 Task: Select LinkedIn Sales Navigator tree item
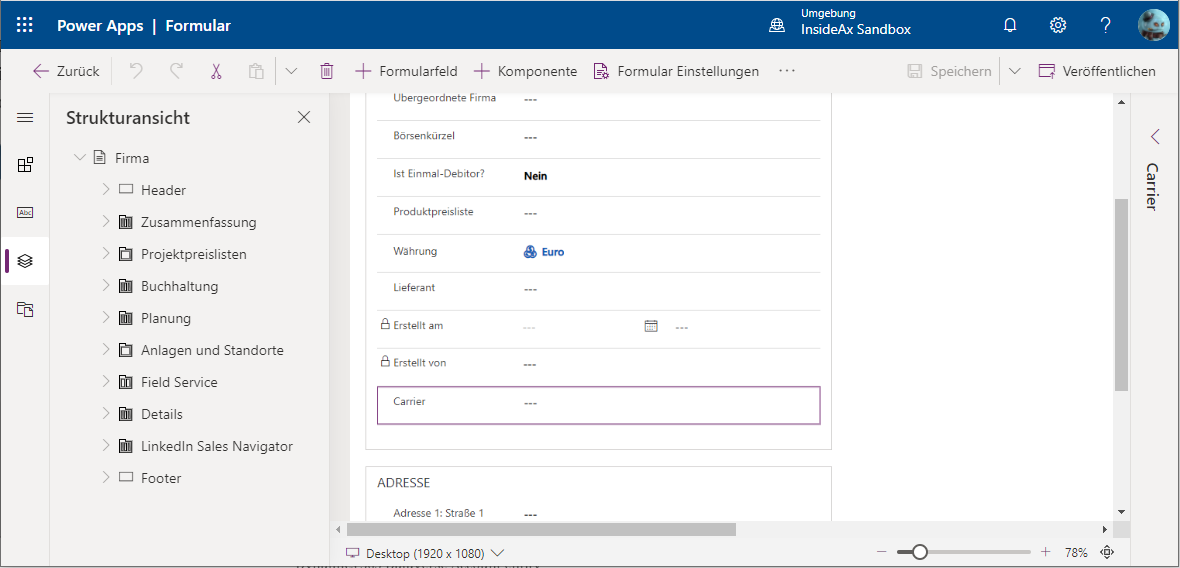(216, 446)
